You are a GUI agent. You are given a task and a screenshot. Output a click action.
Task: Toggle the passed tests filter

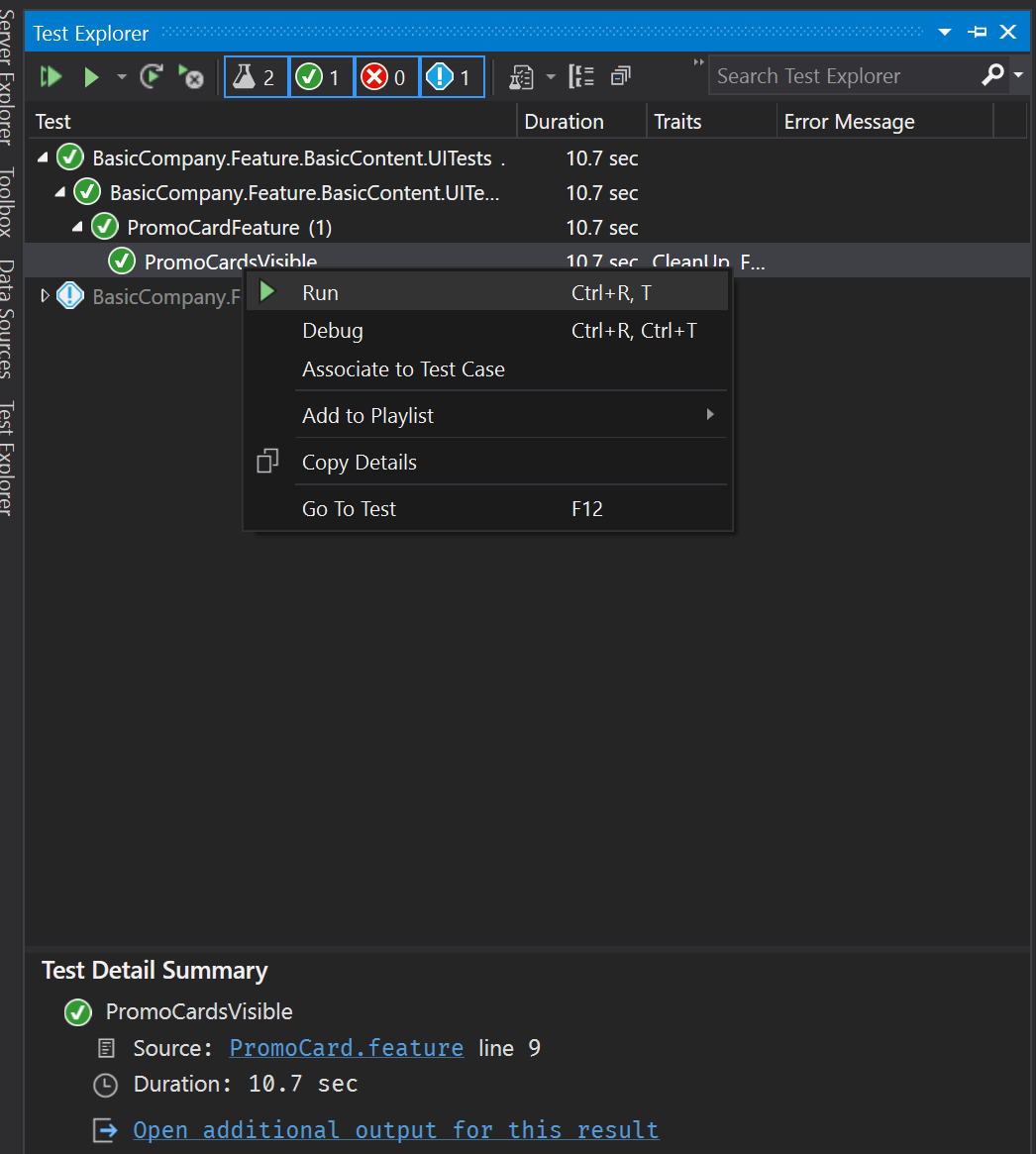(322, 77)
